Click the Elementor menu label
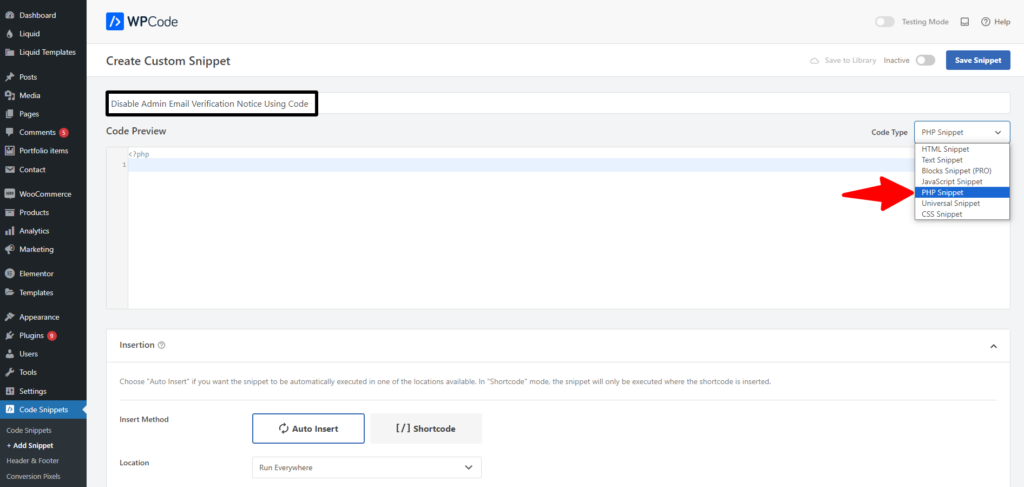 tap(37, 274)
